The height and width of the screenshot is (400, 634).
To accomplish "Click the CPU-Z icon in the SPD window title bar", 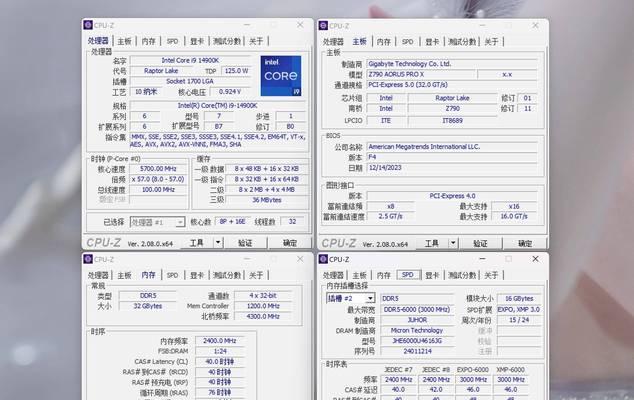I will coord(323,259).
